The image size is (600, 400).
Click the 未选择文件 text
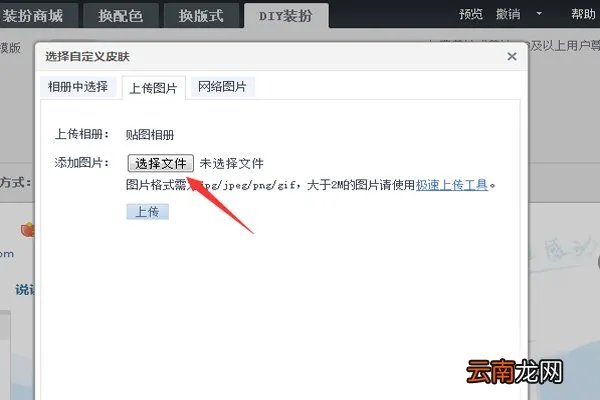tap(232, 164)
